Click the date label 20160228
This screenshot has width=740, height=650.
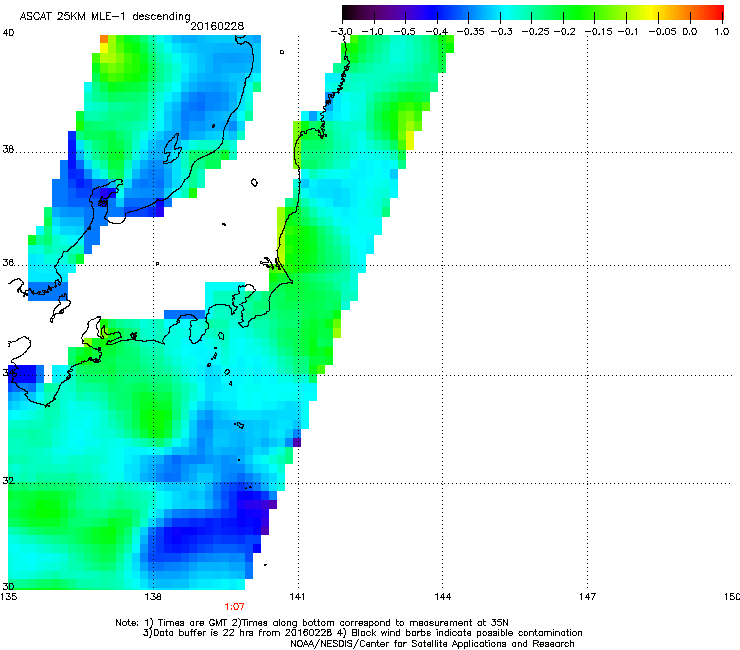217,26
